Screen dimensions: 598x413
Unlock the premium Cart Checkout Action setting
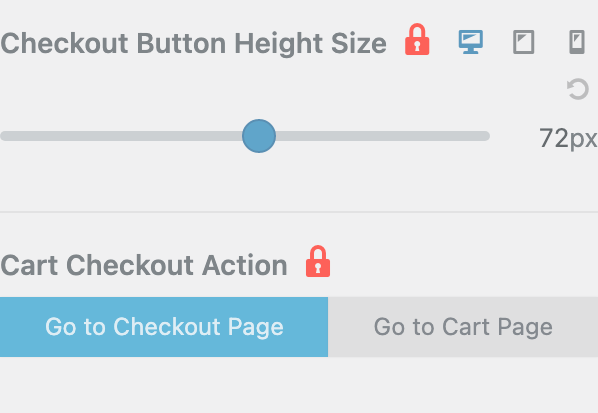[x=318, y=261]
